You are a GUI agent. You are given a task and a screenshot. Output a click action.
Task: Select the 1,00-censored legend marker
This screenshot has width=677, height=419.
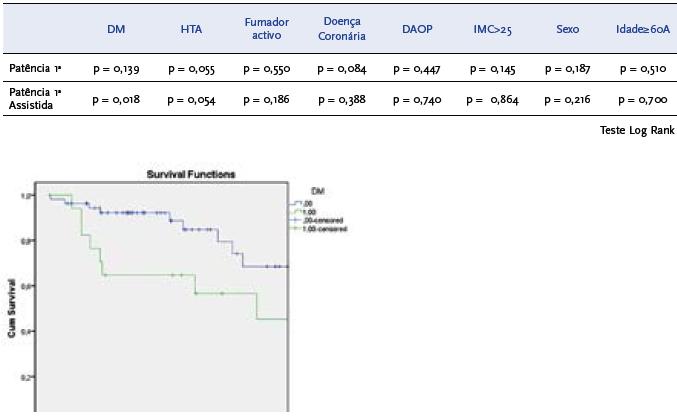(x=296, y=229)
